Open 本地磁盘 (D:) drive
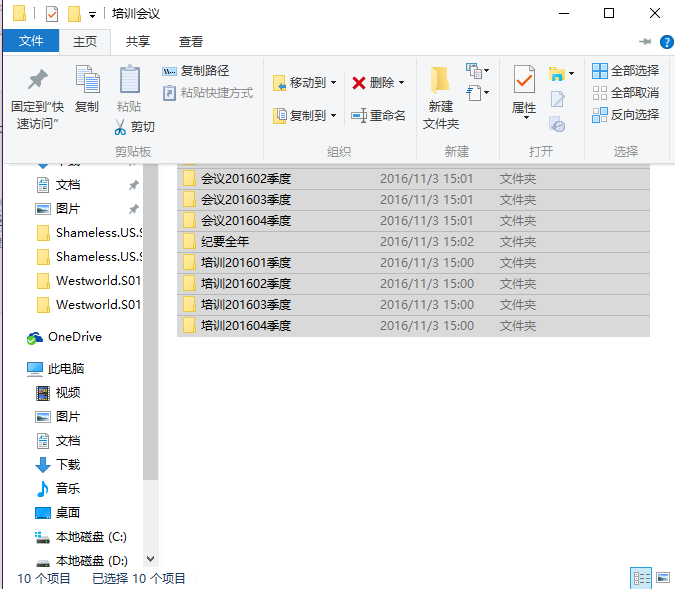The width and height of the screenshot is (675, 589). tap(82, 561)
